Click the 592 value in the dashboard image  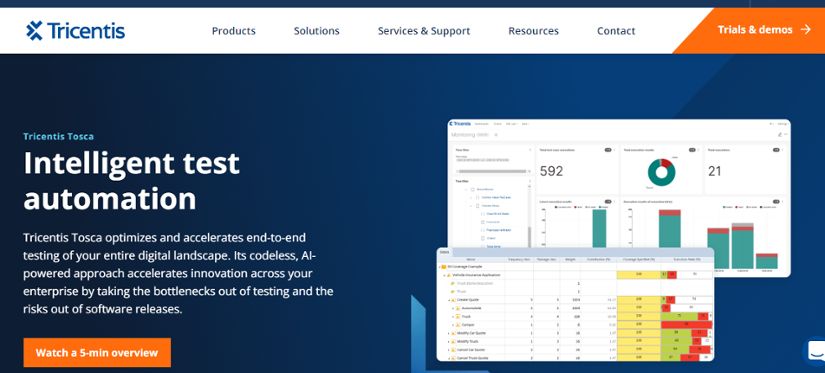tap(551, 171)
